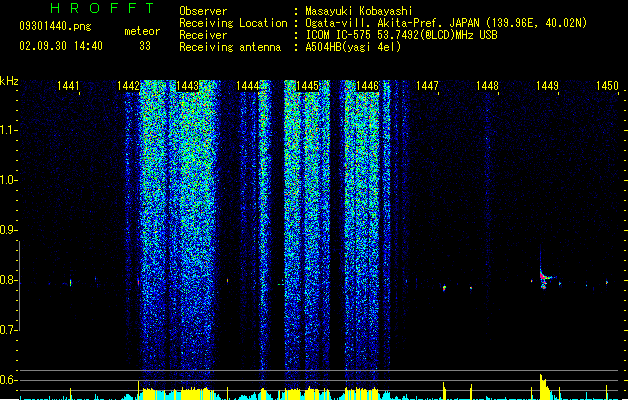Select observer name Masayuki Kobayashi
Image resolution: width=629 pixels, height=400 pixels.
[x=359, y=11]
